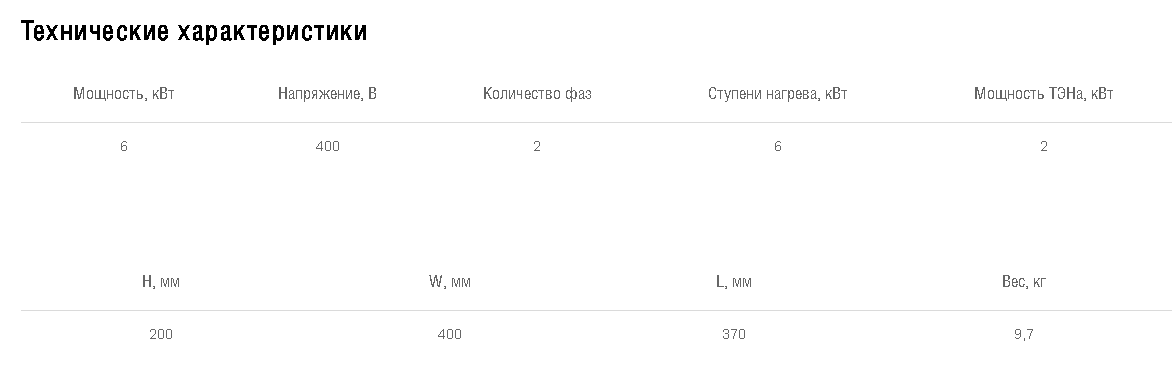Click the length value 370
Screen dimensions: 1172x381
click(734, 334)
